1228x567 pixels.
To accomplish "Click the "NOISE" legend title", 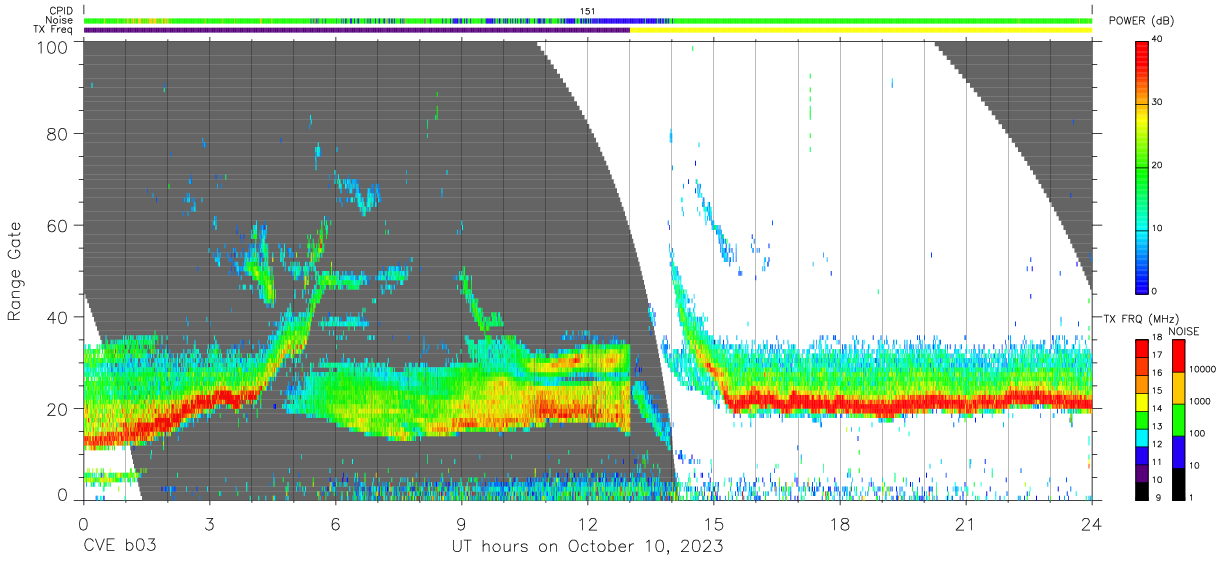I will (1184, 331).
